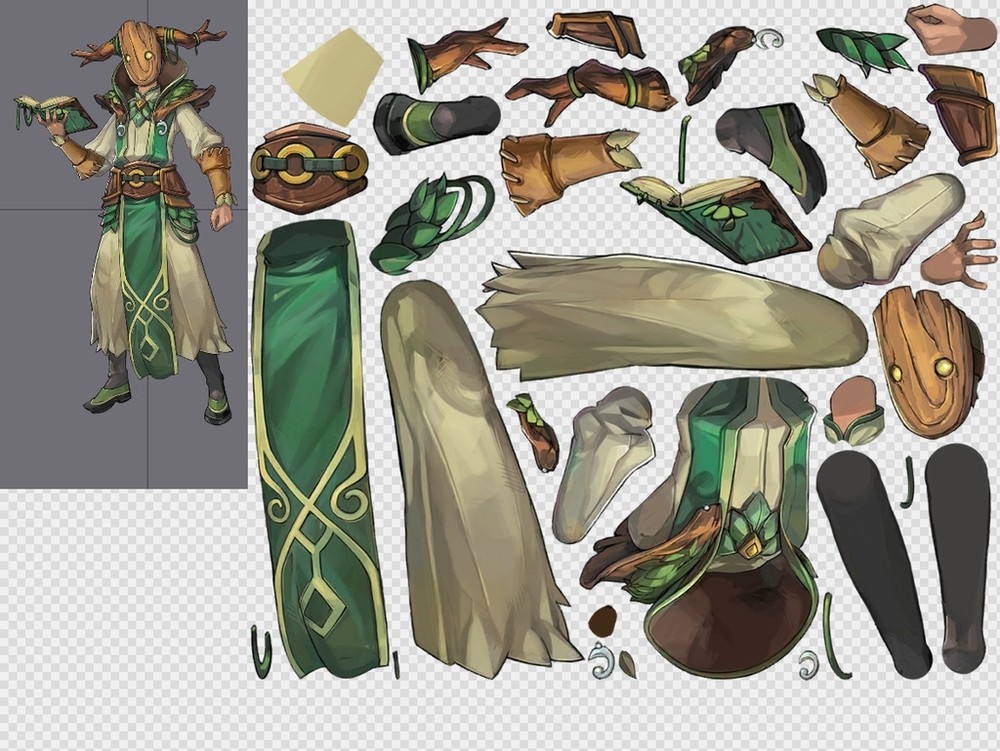
Task: Click the pale yellow square patch
Action: [x=332, y=77]
